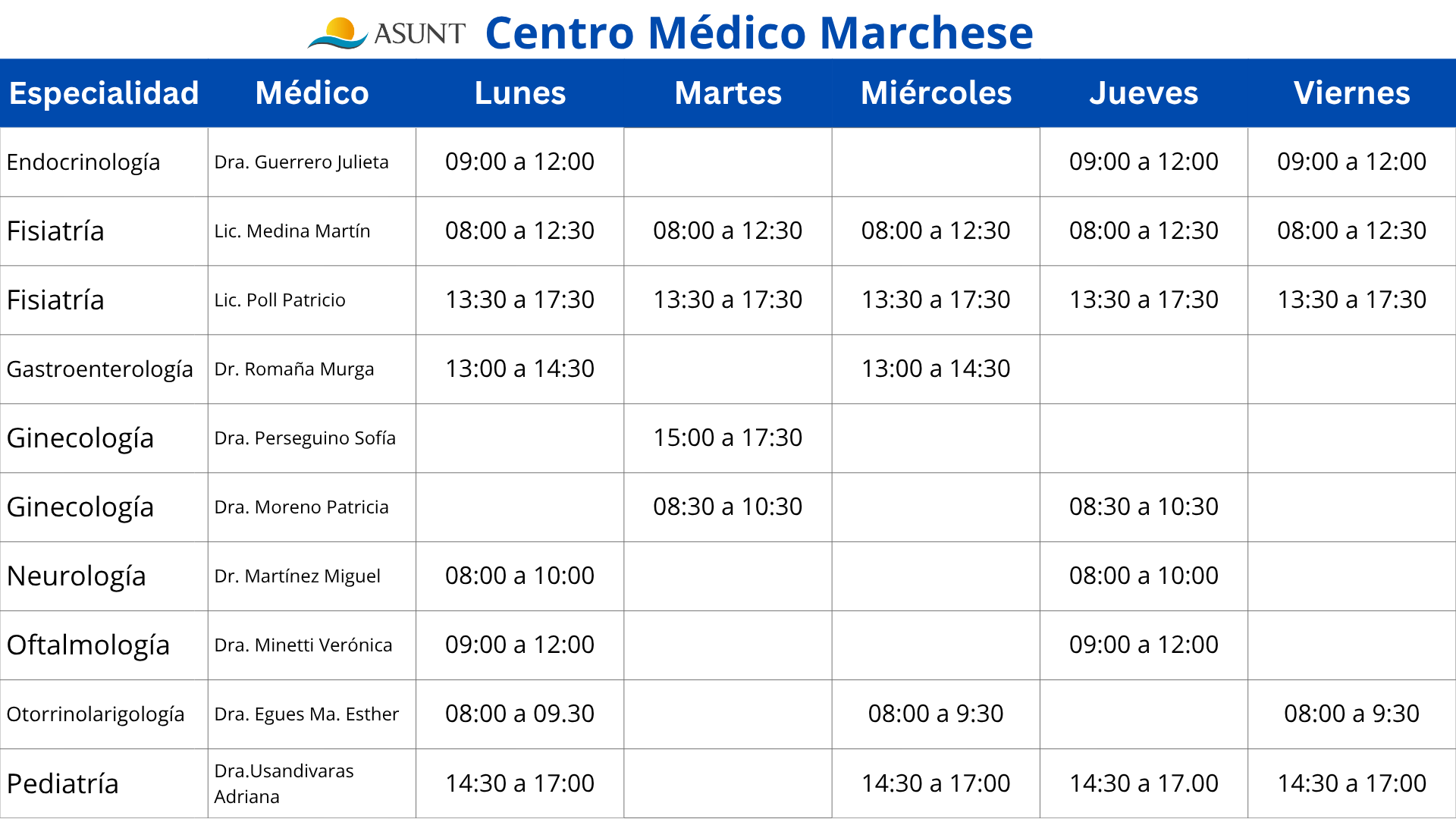Click the Lunes column header
This screenshot has width=1456, height=819.
(x=520, y=93)
